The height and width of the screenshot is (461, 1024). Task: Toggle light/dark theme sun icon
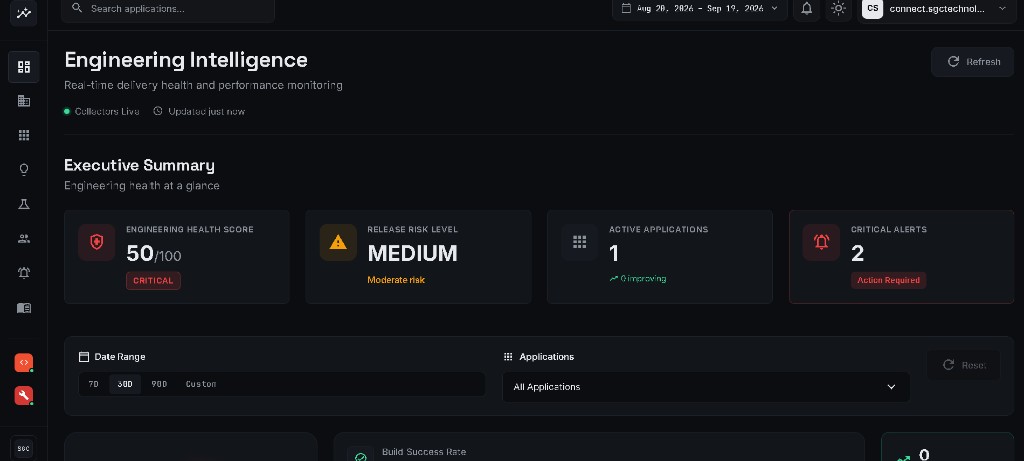pyautogui.click(x=839, y=8)
